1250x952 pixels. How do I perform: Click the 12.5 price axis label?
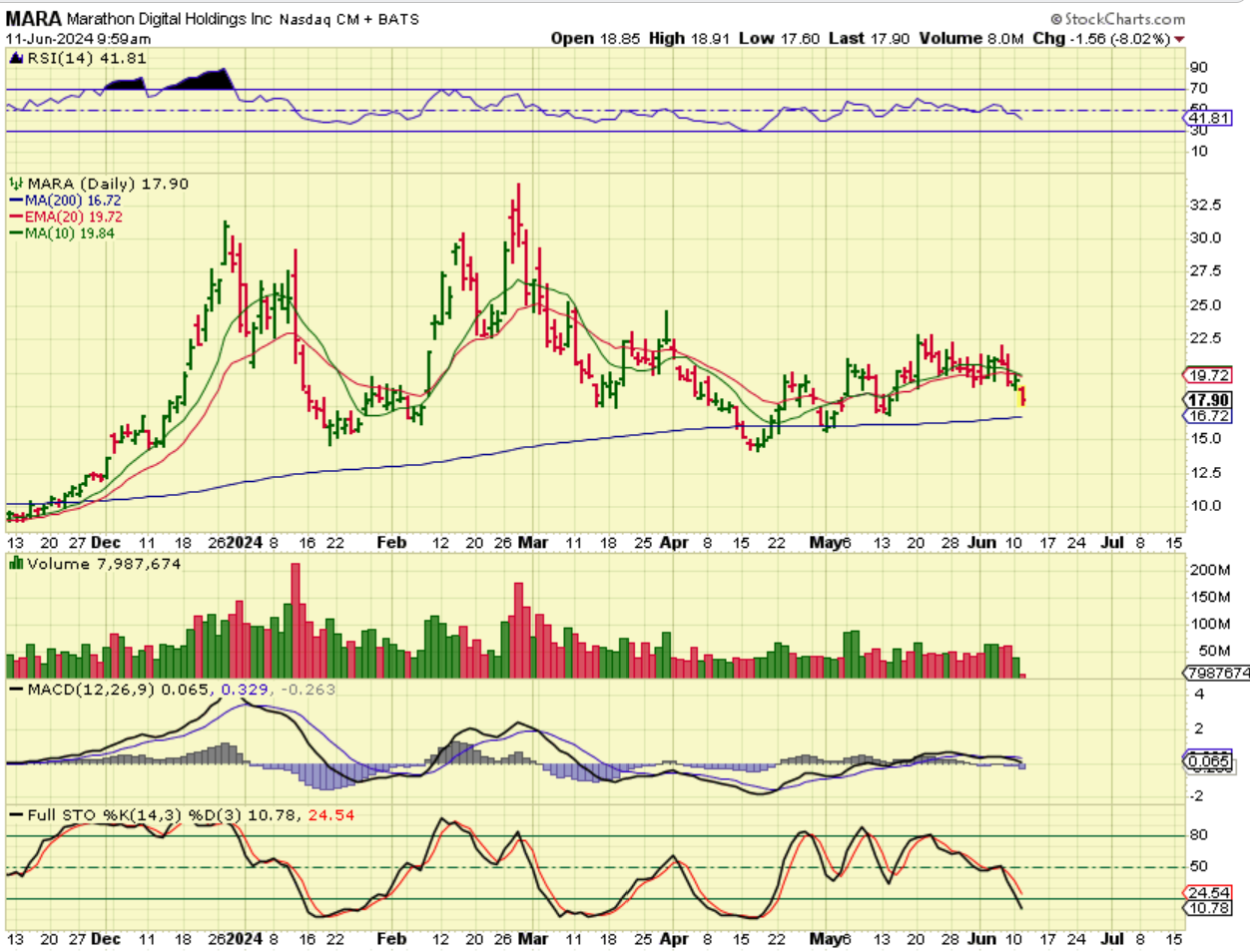(x=1206, y=472)
